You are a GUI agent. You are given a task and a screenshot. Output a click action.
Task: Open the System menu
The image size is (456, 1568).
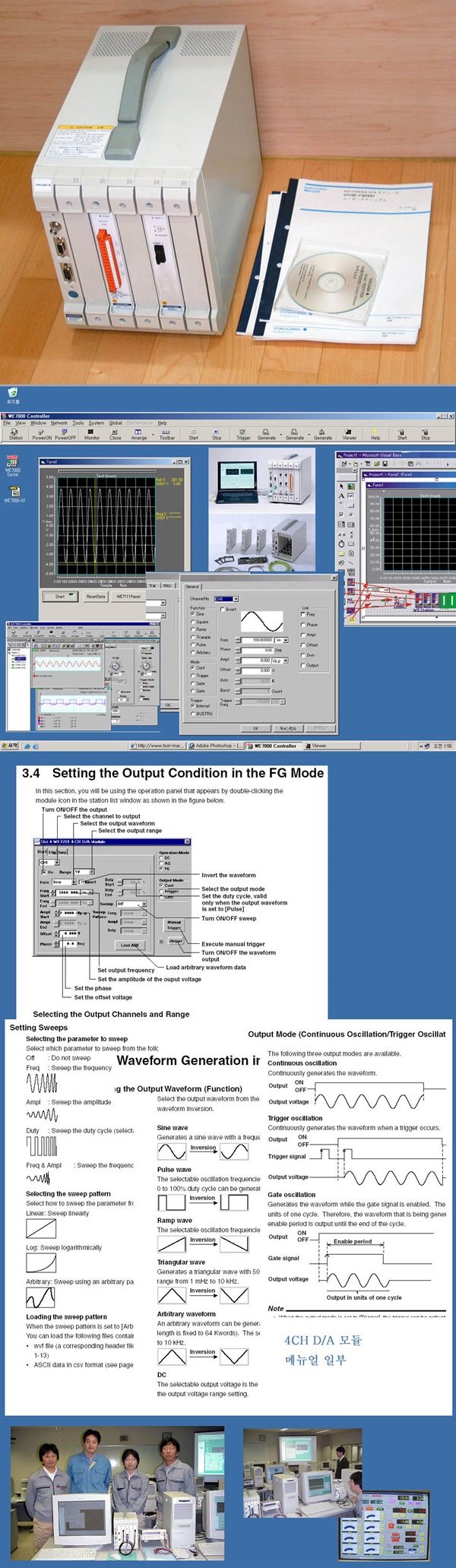point(97,423)
